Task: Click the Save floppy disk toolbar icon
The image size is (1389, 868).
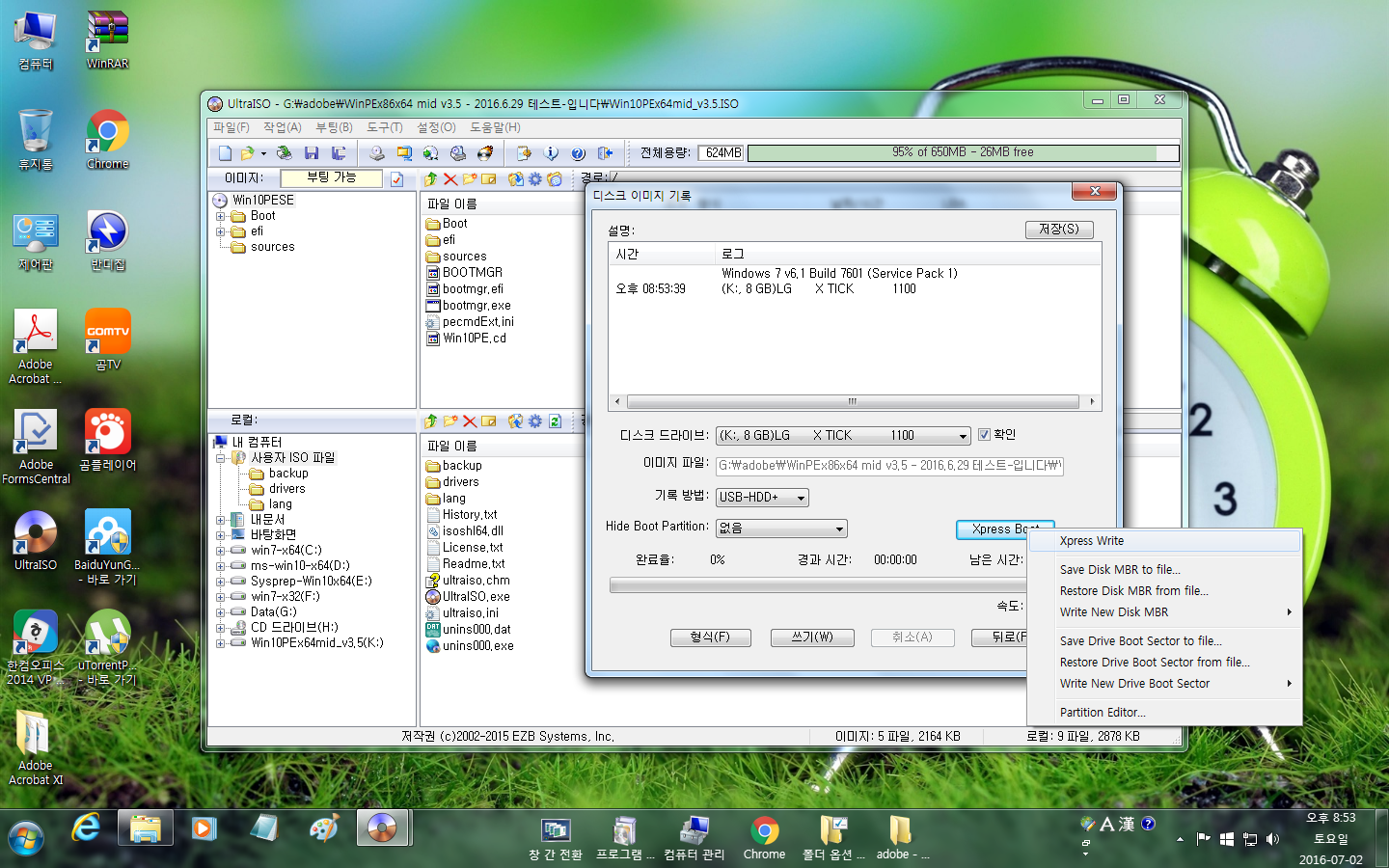Action: pos(311,152)
